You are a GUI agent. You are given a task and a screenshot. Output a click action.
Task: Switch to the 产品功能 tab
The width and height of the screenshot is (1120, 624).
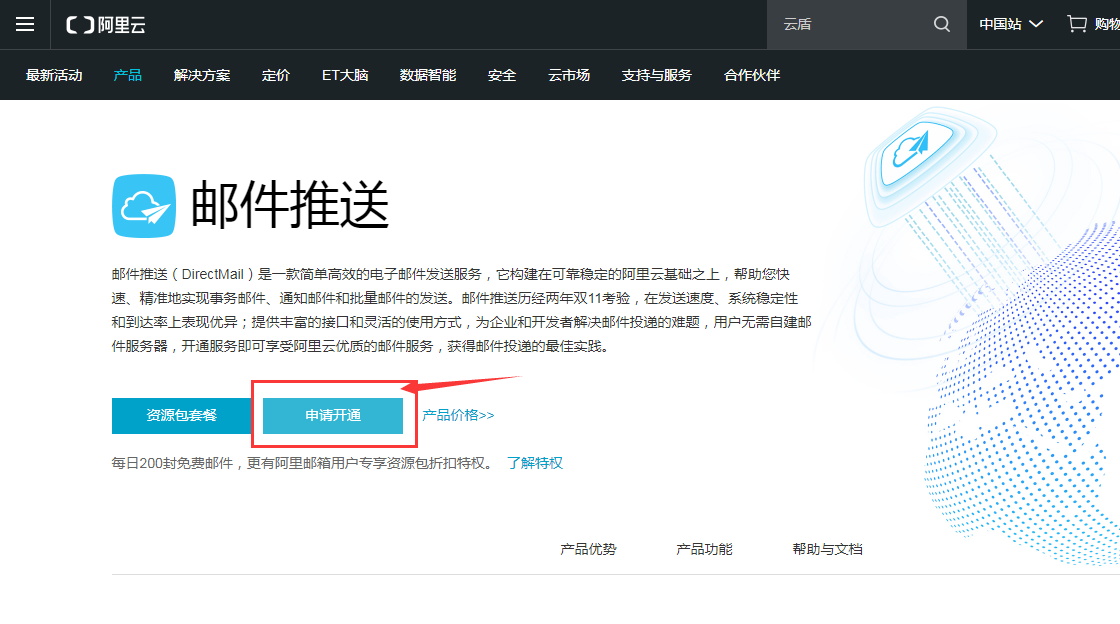coord(704,549)
